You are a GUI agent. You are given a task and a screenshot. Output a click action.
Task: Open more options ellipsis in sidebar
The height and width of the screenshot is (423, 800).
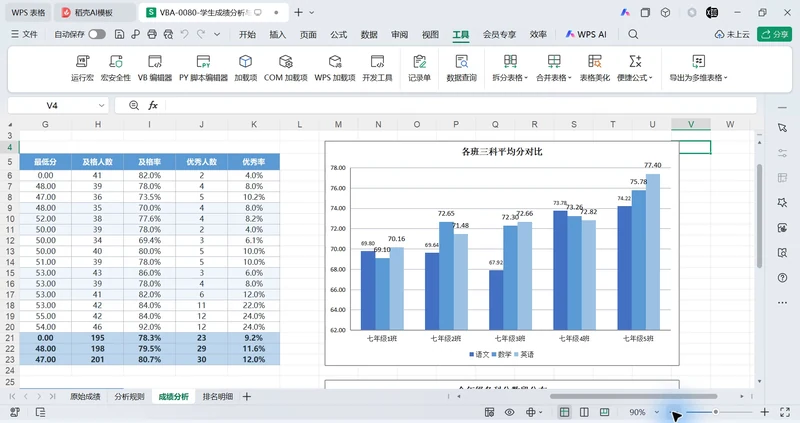pyautogui.click(x=782, y=303)
